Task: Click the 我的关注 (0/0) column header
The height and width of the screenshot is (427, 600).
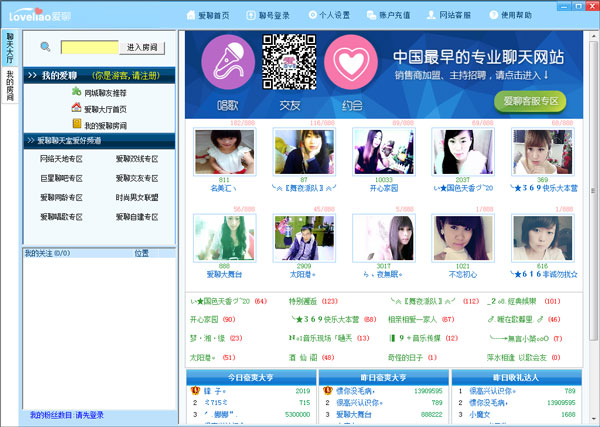Action: (47, 253)
